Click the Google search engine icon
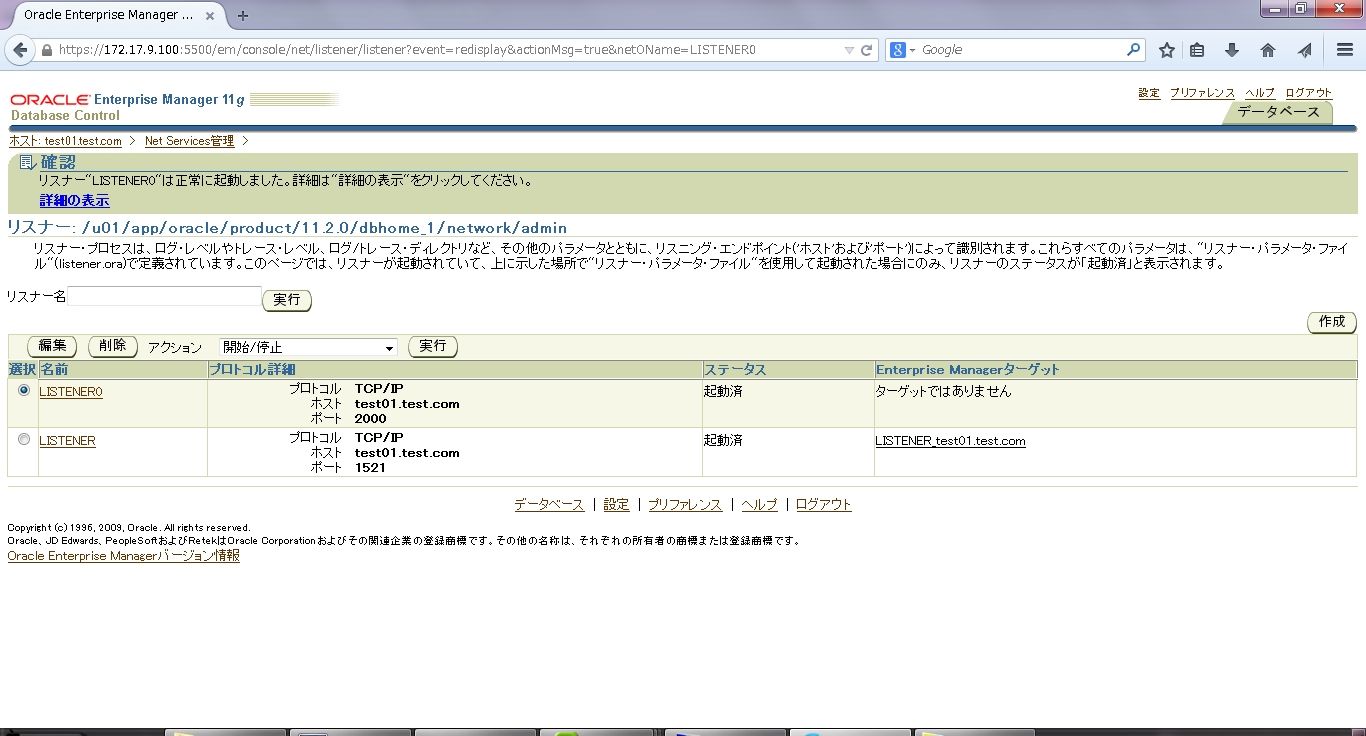 pos(897,50)
